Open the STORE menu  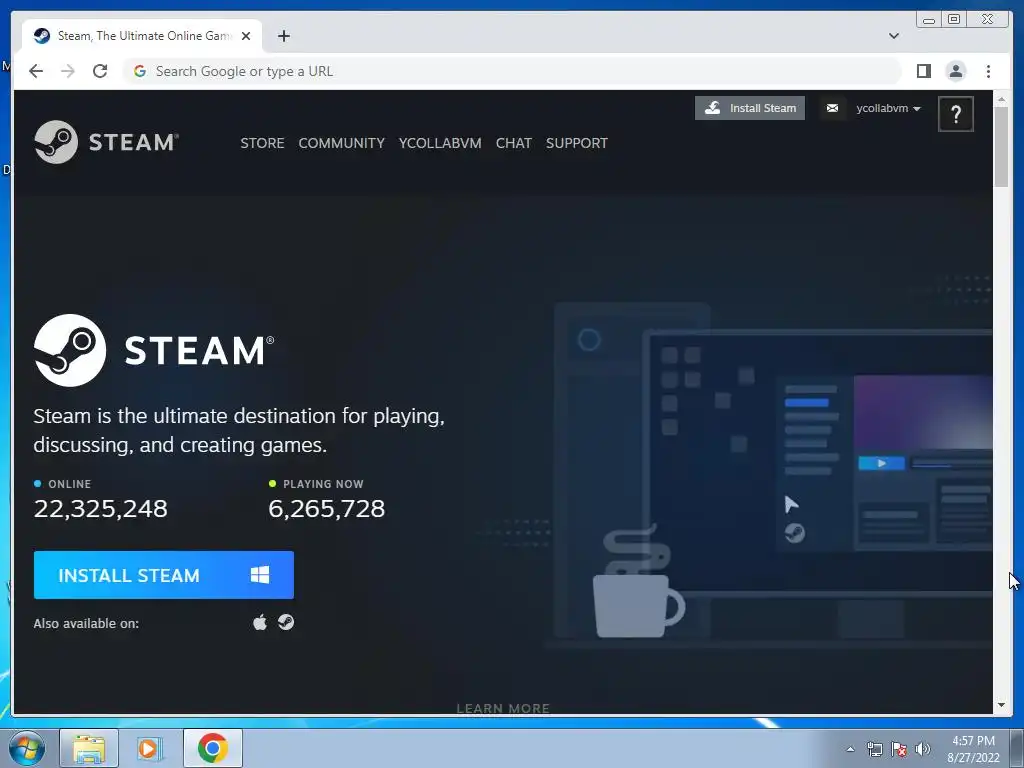263,143
